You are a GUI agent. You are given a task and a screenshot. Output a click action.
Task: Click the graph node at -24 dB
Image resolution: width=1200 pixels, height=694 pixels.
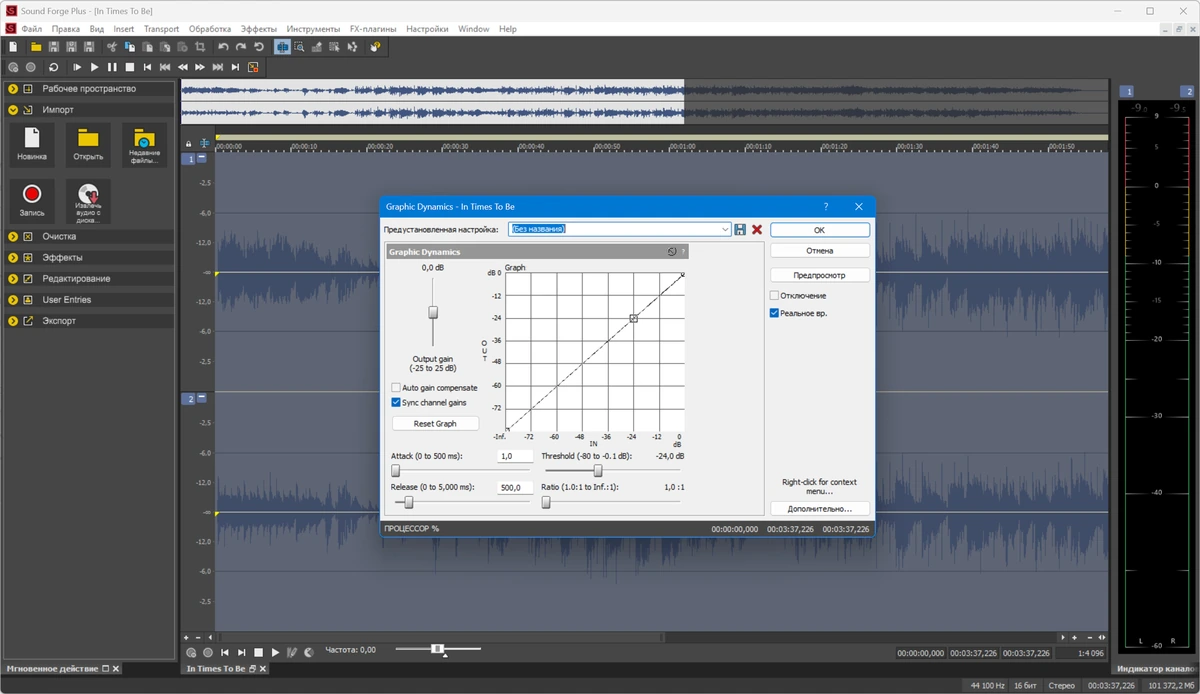pyautogui.click(x=633, y=318)
